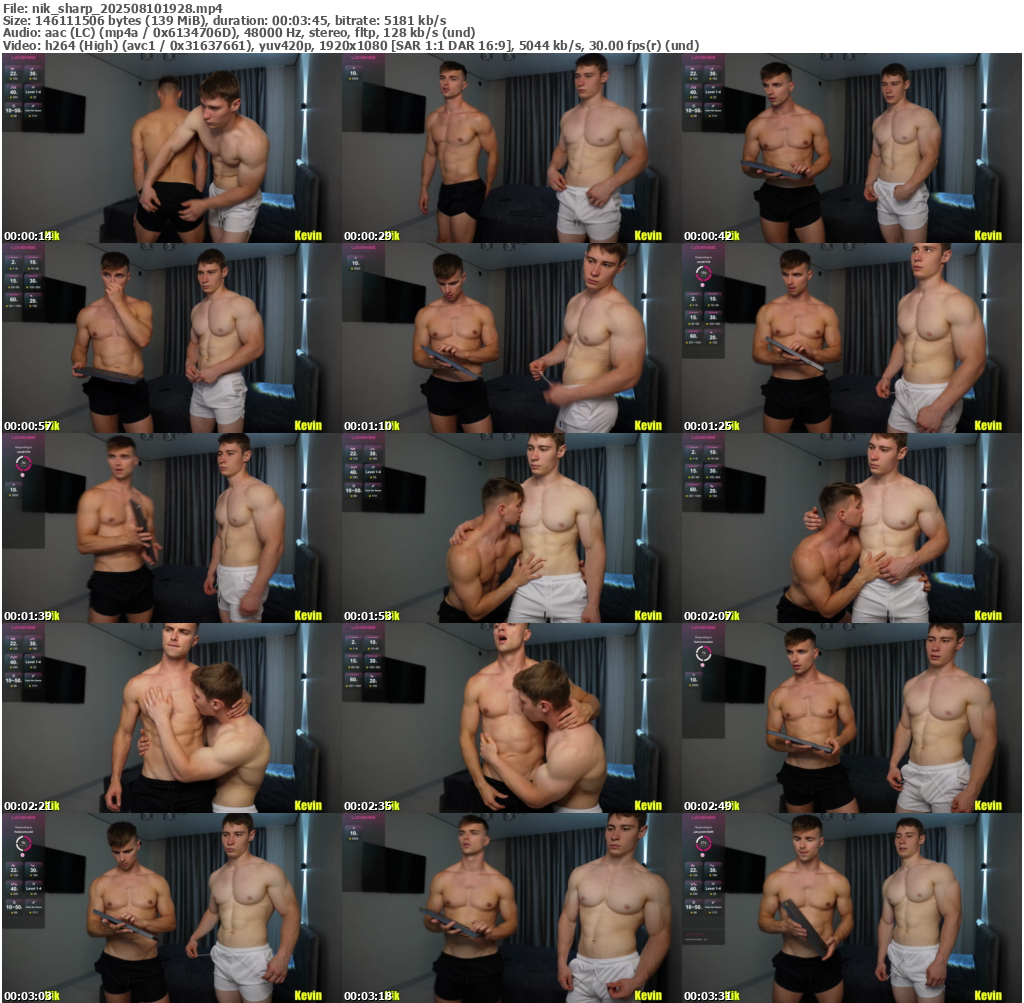Select the thumbnail frame at 00:00:29
Viewport: 1024px width, 1003px height.
coord(511,148)
